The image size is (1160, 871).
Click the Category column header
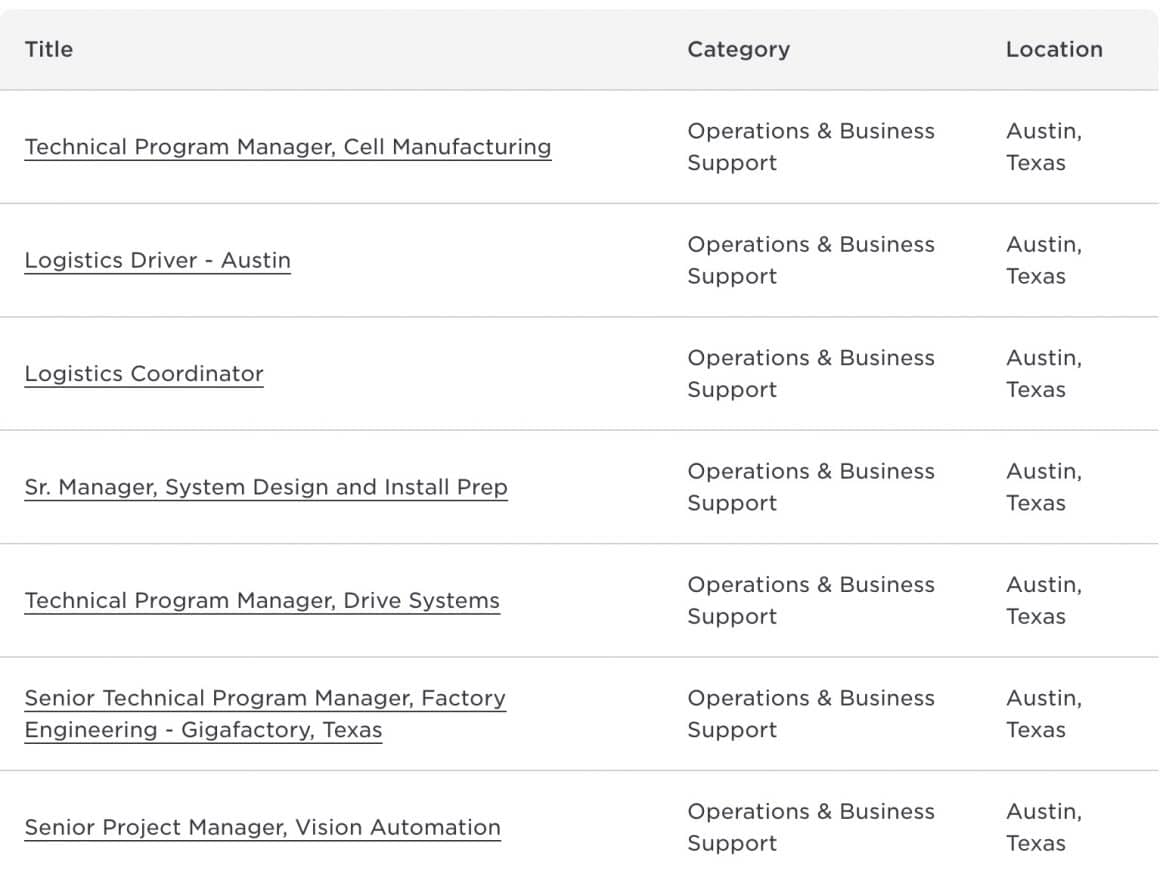(x=738, y=49)
